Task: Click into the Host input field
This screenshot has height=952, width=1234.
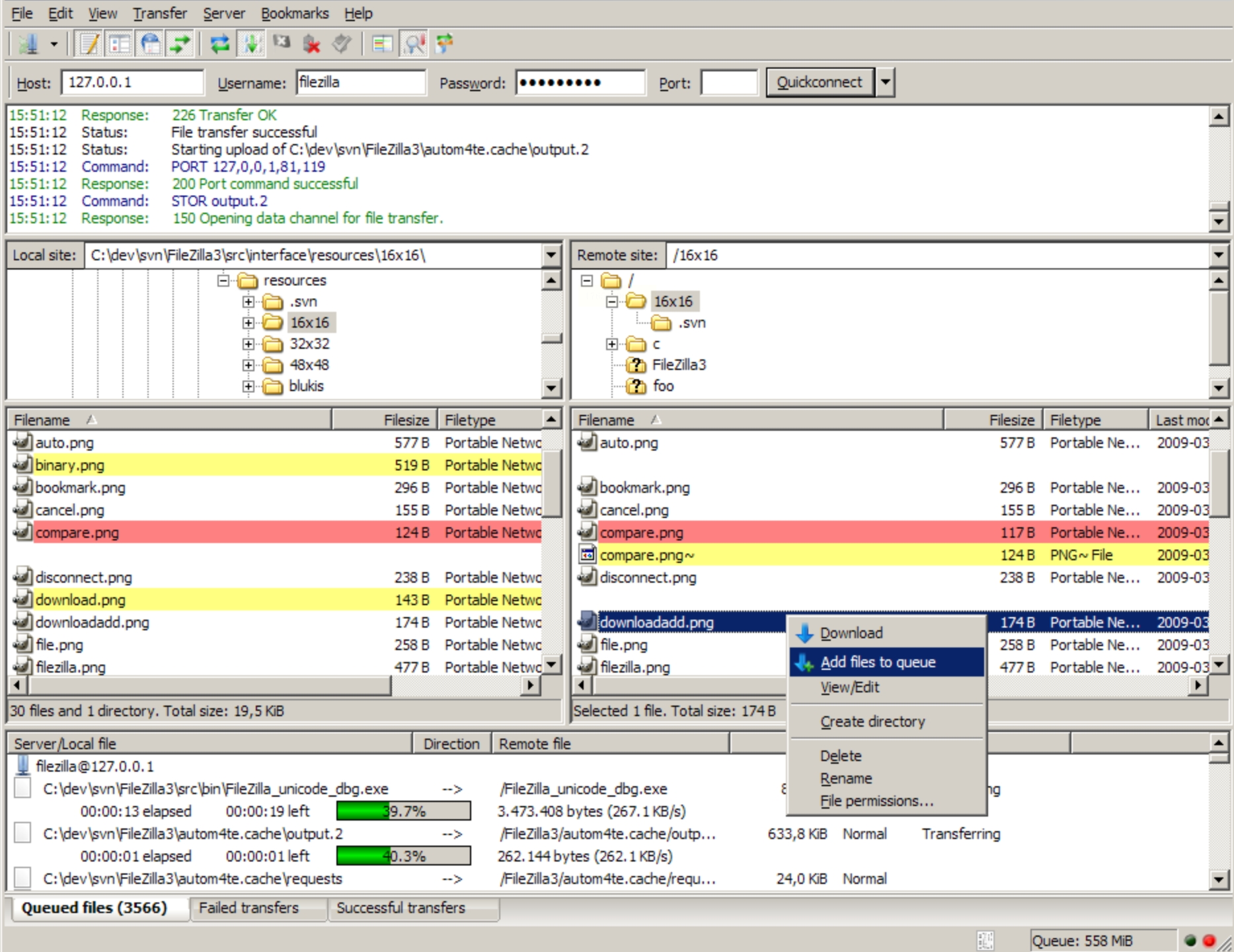Action: click(x=132, y=83)
